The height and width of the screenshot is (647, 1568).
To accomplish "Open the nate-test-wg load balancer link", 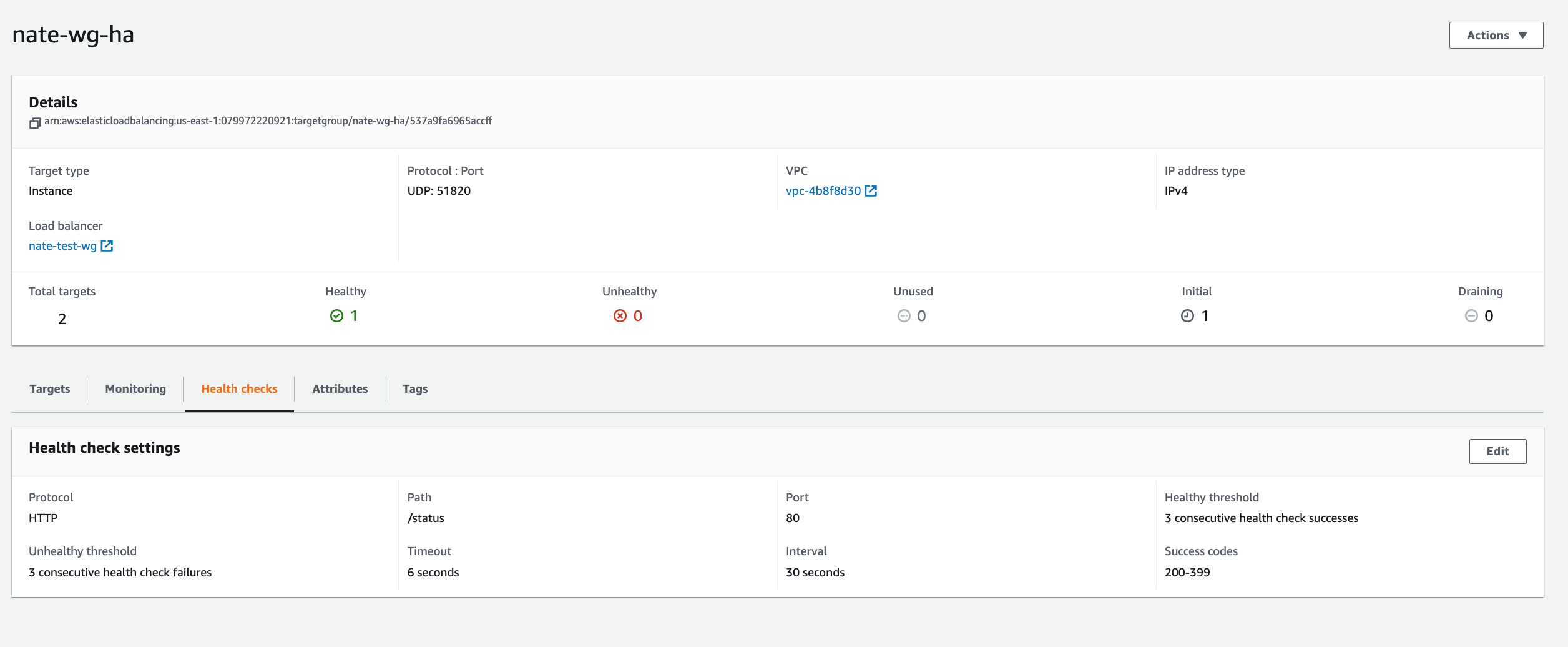I will point(62,246).
